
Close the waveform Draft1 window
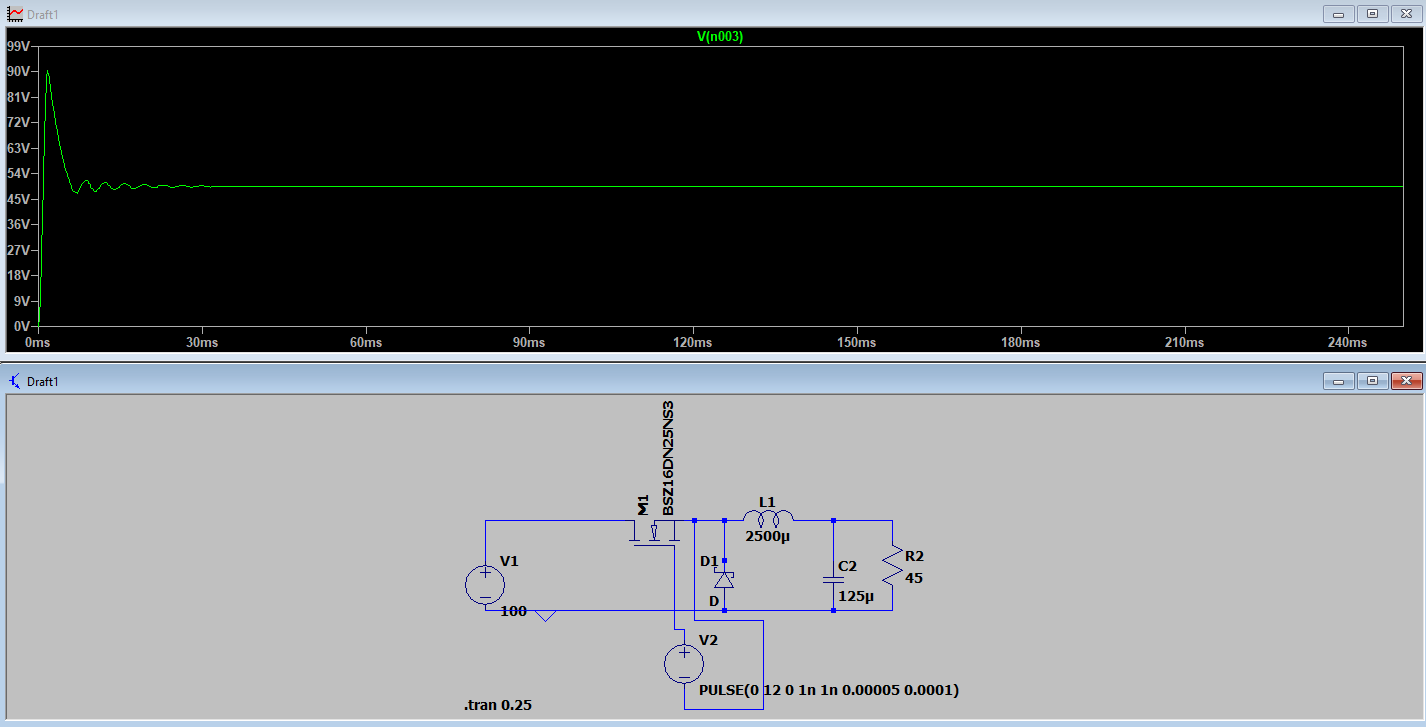tap(1406, 14)
